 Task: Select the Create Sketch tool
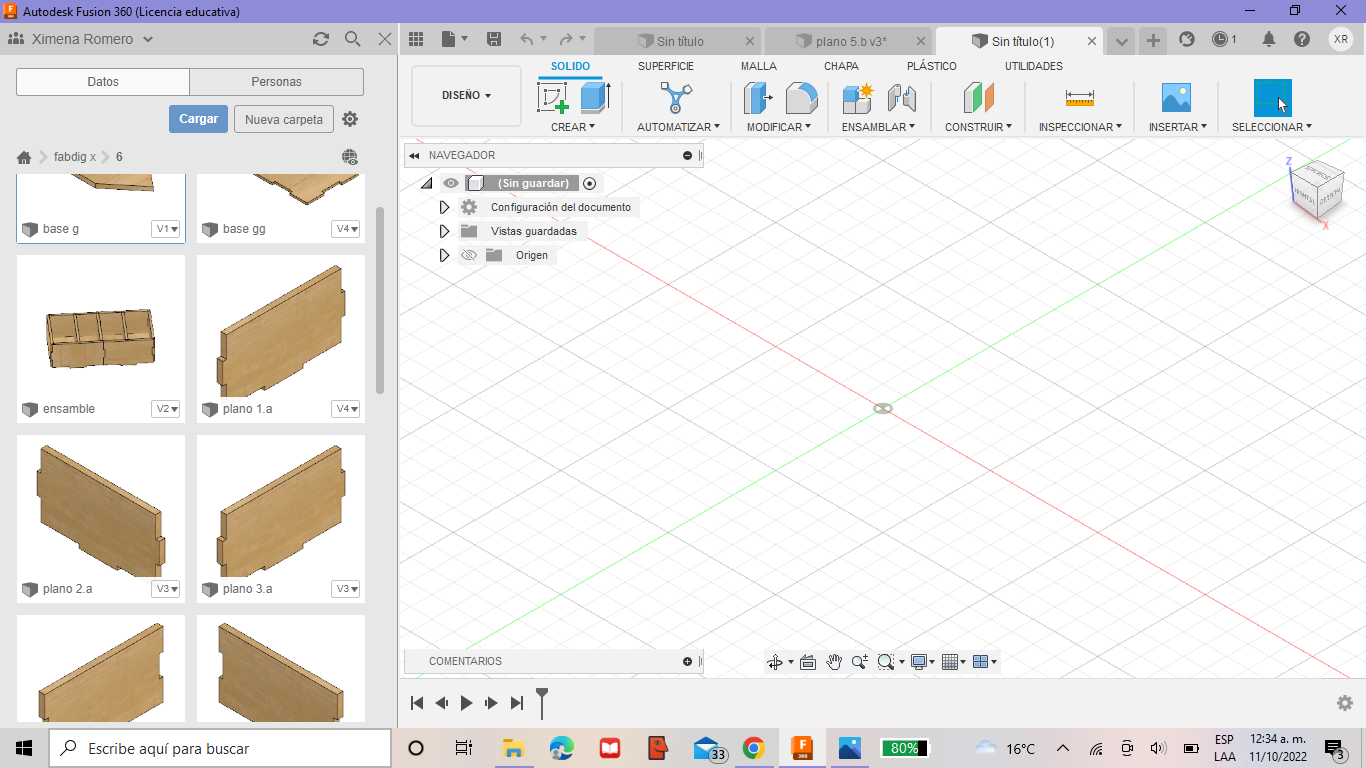553,98
